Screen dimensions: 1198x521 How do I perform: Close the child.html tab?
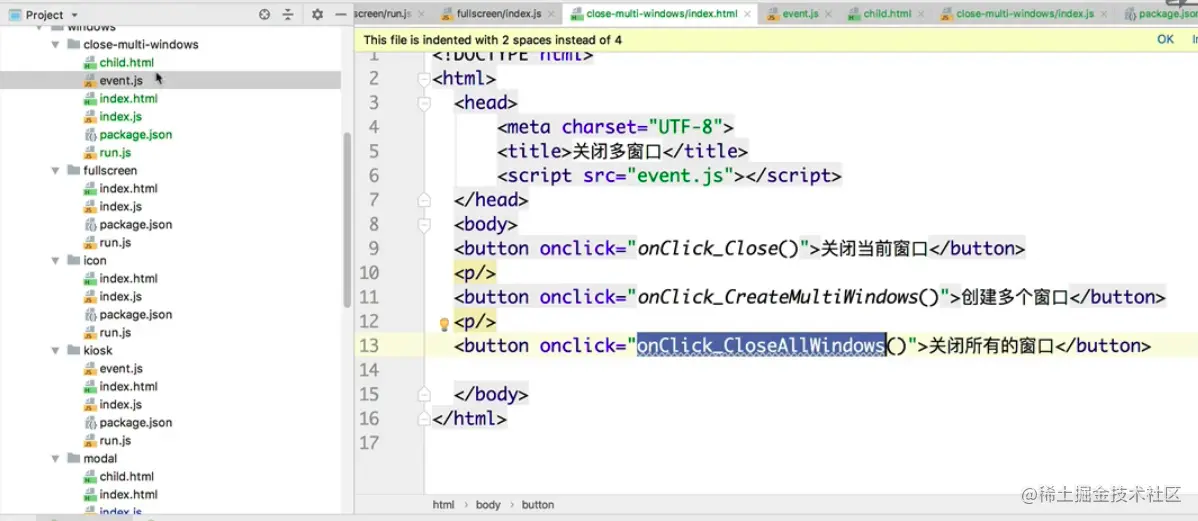tap(921, 14)
